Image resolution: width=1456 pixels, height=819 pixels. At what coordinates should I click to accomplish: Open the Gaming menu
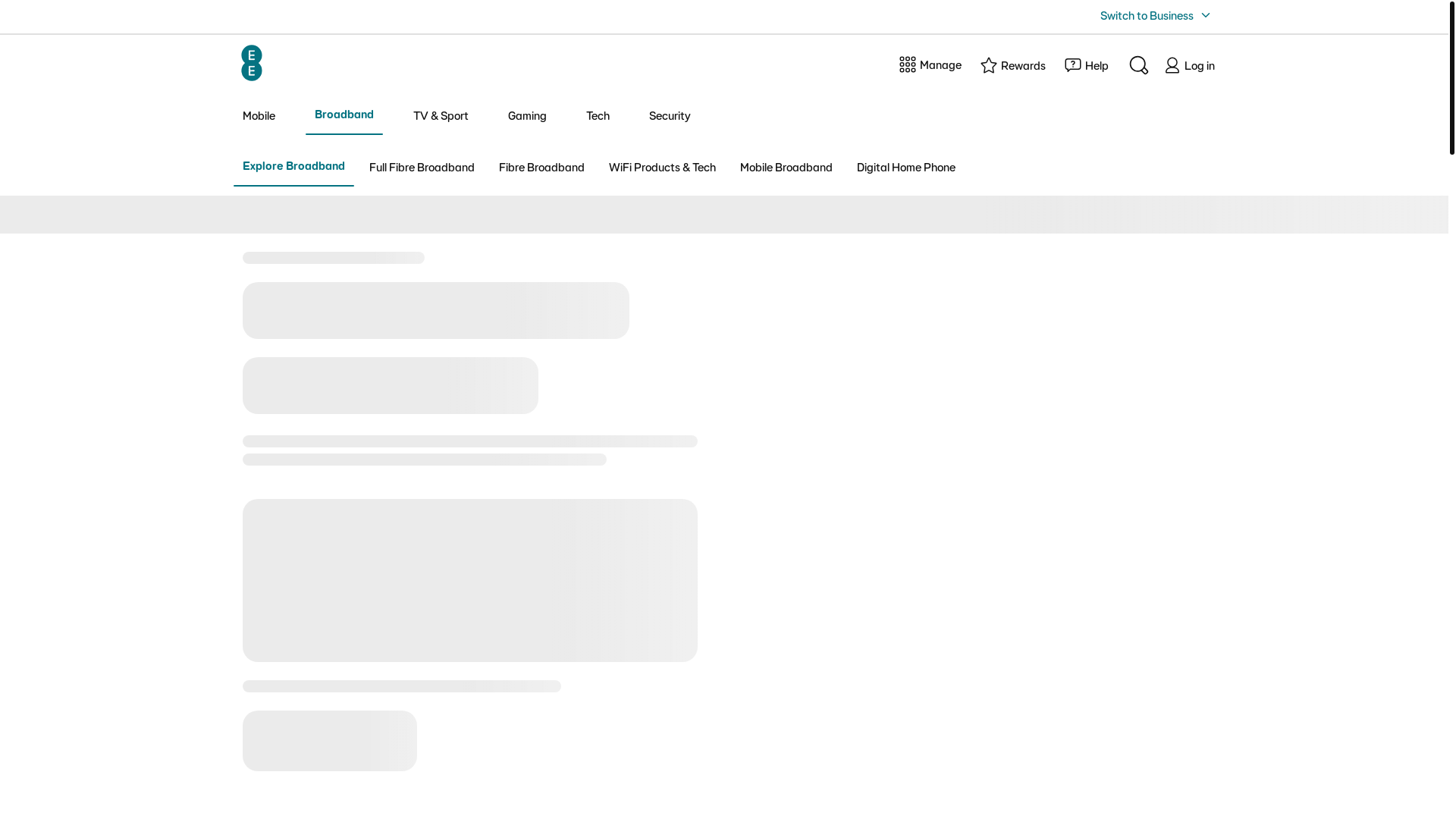527,116
